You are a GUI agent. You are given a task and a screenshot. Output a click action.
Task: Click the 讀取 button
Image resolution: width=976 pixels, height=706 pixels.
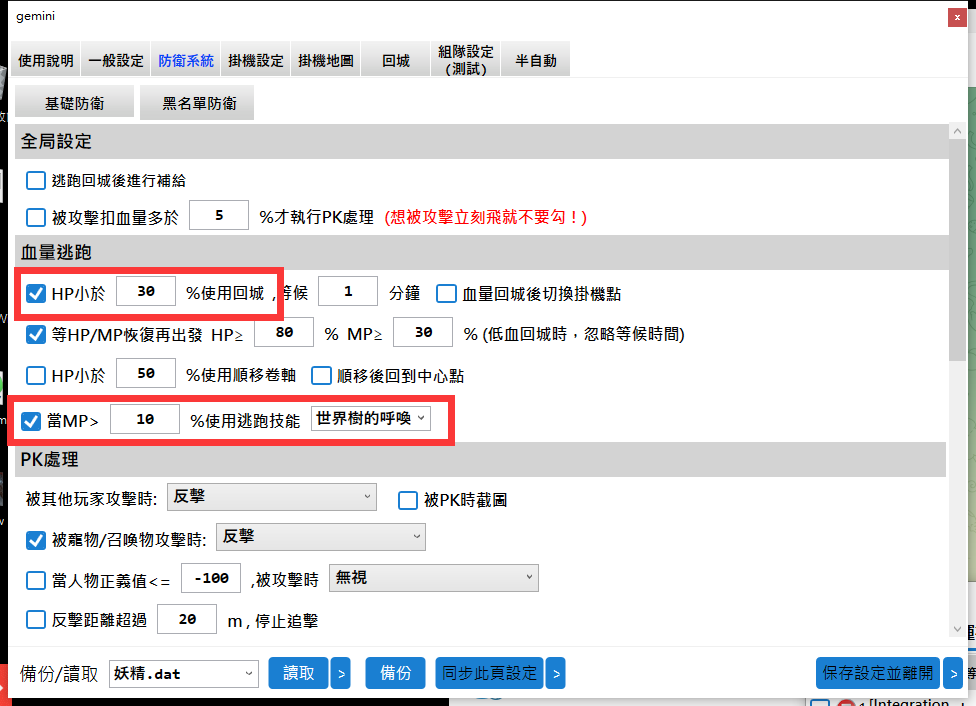pyautogui.click(x=298, y=673)
